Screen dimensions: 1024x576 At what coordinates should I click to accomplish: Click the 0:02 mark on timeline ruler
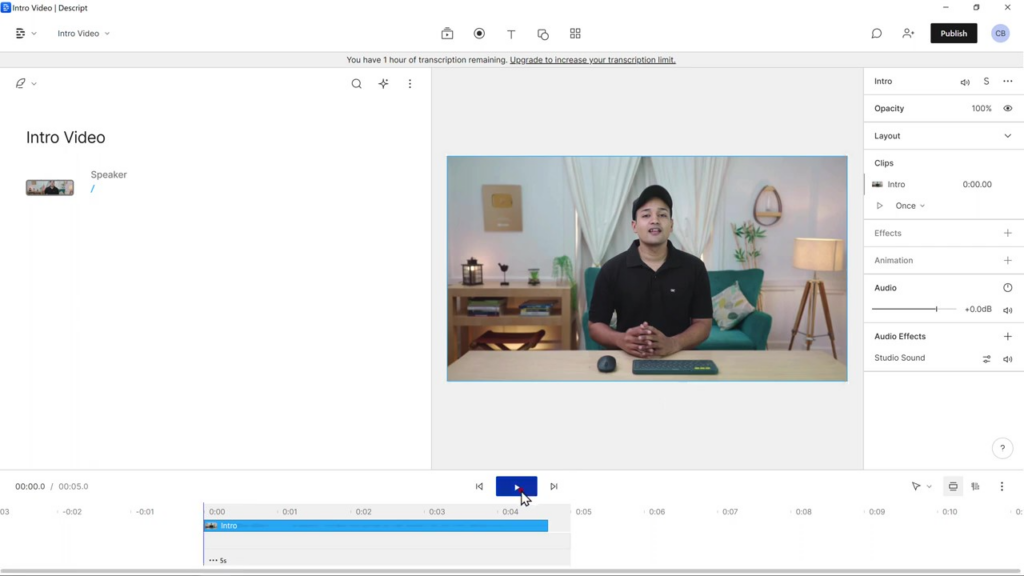point(364,512)
